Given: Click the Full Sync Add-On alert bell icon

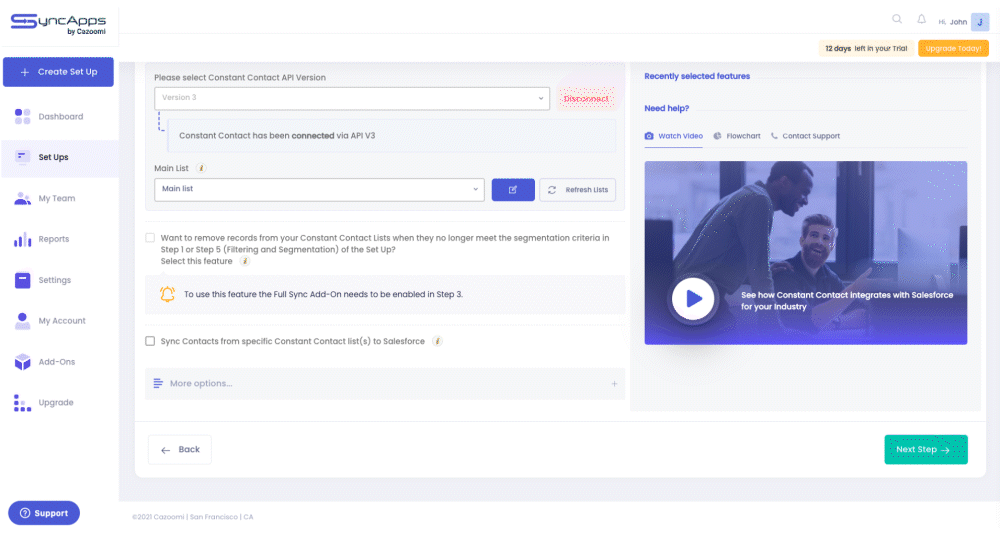Looking at the screenshot, I should pos(167,294).
